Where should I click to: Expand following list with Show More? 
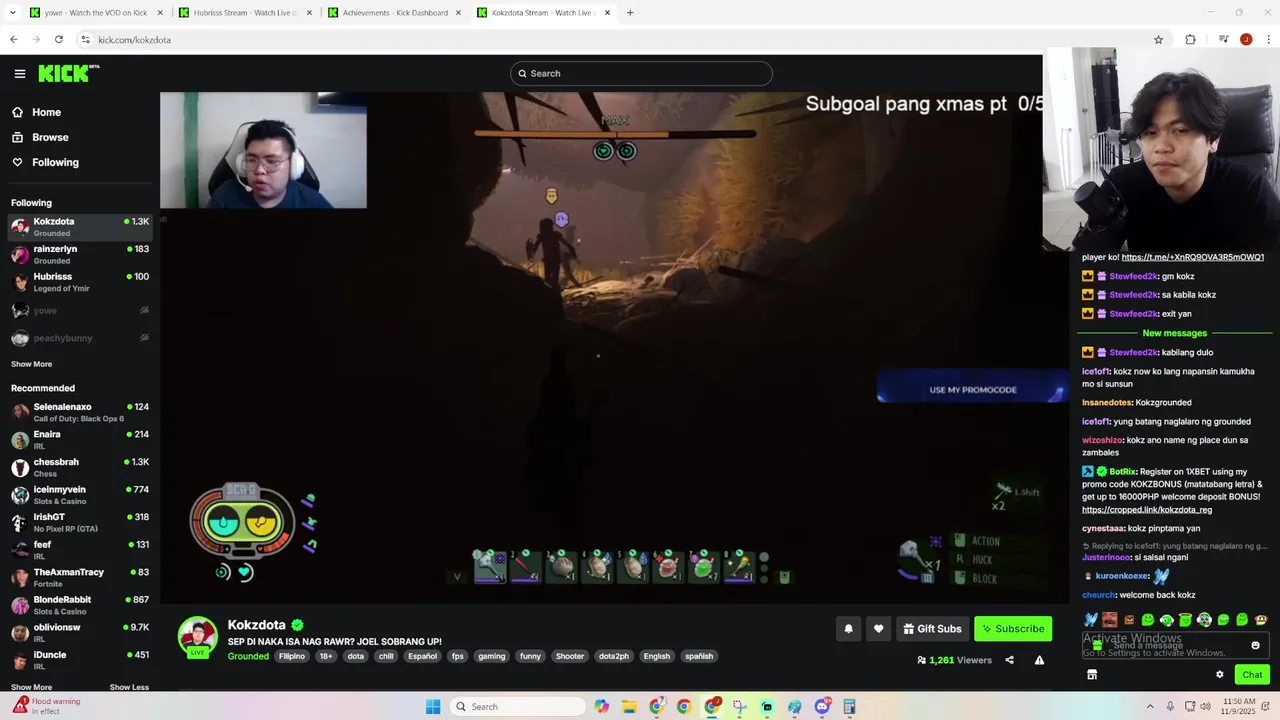click(31, 364)
